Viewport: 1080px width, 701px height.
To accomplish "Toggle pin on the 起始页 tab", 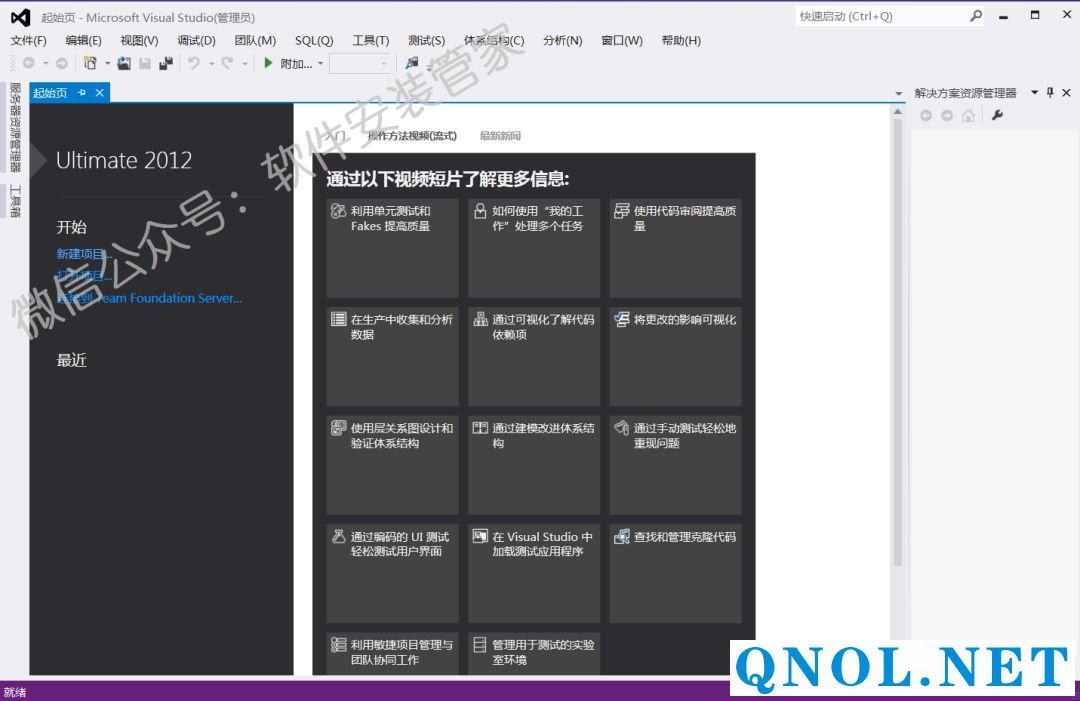I will pyautogui.click(x=82, y=93).
